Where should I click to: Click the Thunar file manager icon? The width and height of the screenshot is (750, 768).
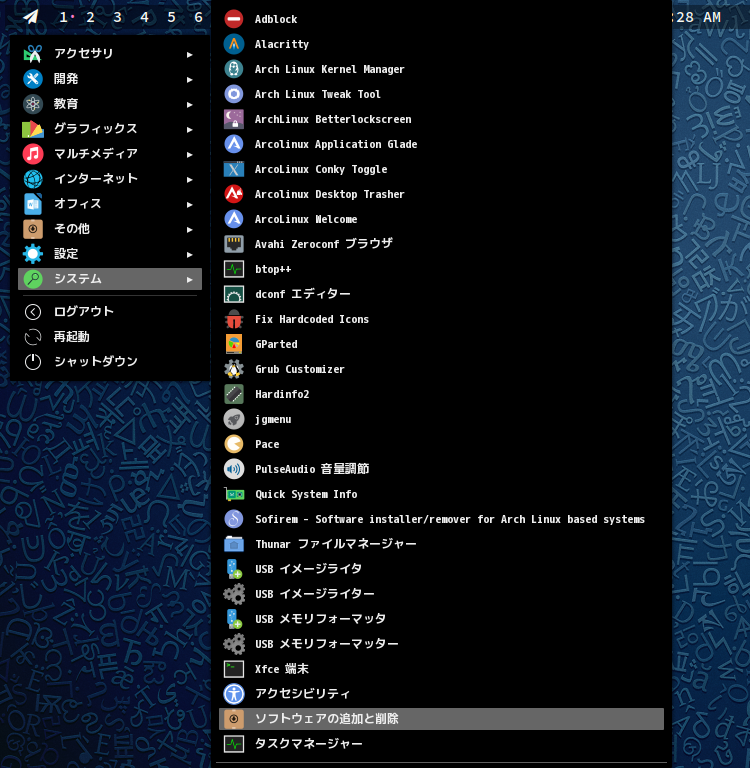[x=234, y=544]
